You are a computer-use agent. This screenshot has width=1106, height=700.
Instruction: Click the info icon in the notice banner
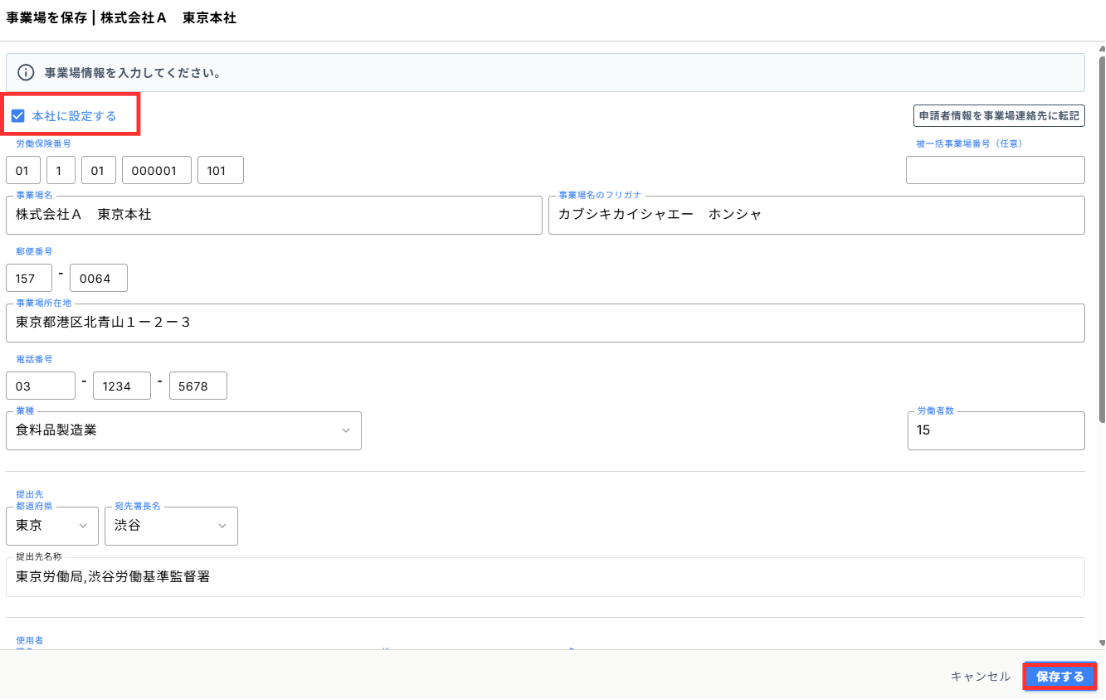(27, 73)
